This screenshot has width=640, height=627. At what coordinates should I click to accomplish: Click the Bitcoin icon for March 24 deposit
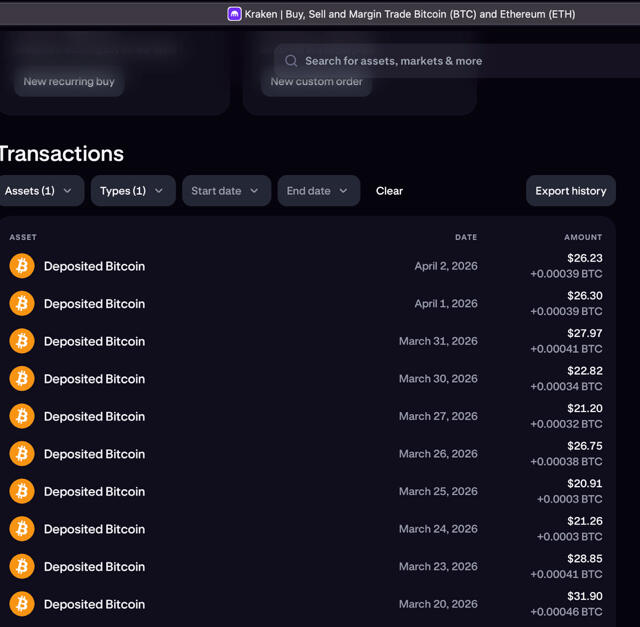coord(22,529)
